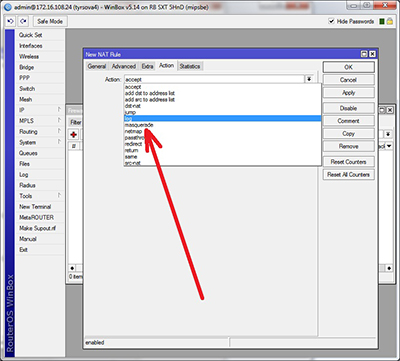Screen dimensions: 400x361
Task: Switch to the General tab
Action: pos(97,66)
